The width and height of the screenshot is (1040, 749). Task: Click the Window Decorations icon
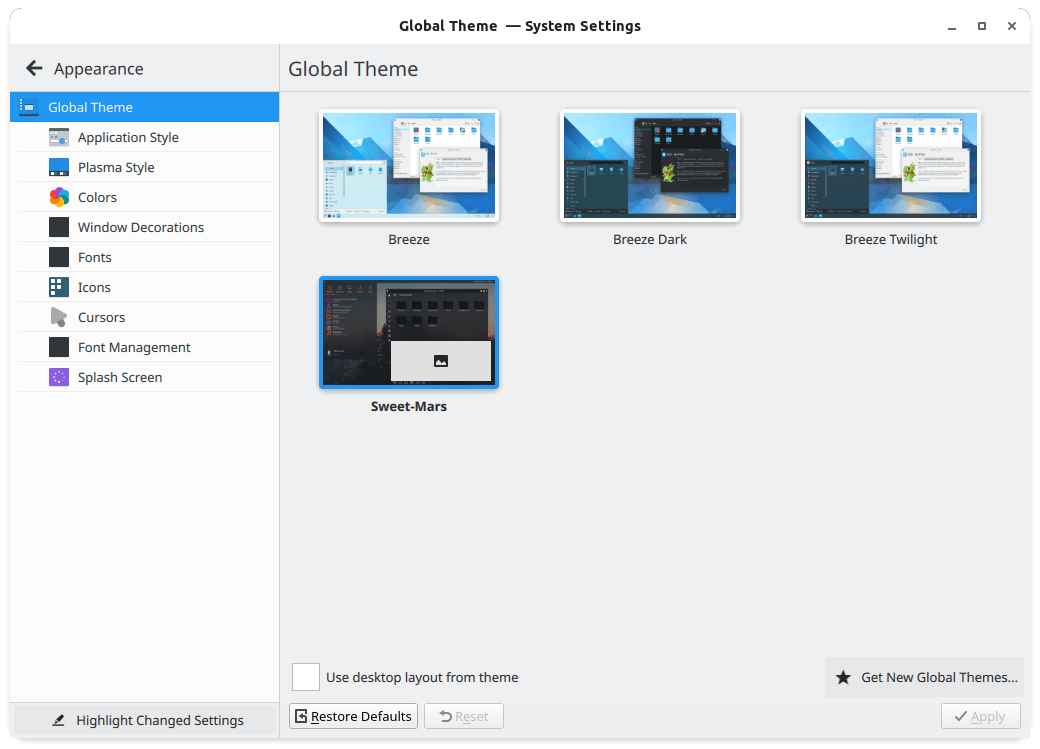(x=59, y=227)
